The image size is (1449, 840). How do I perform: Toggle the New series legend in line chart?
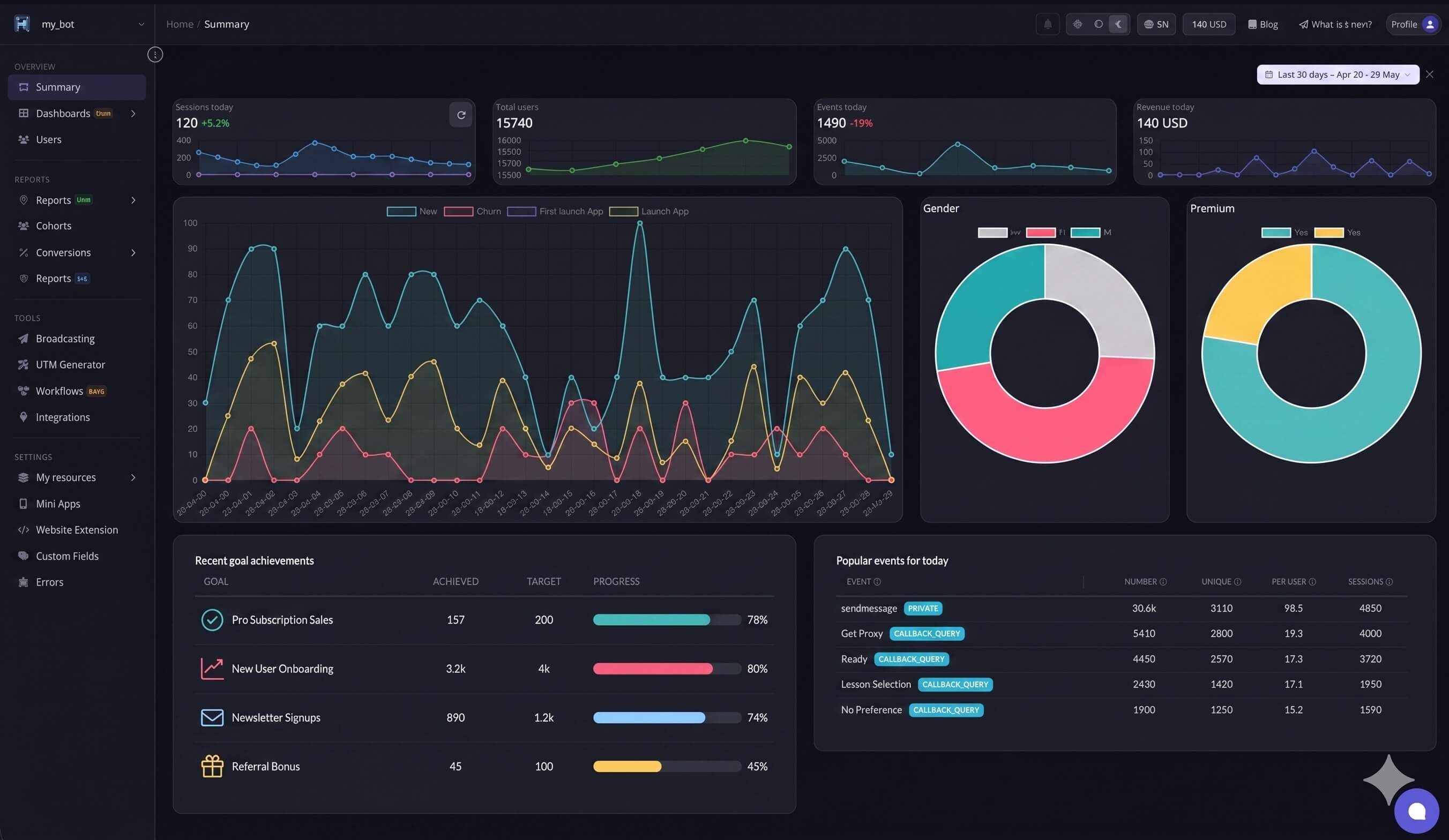point(412,212)
